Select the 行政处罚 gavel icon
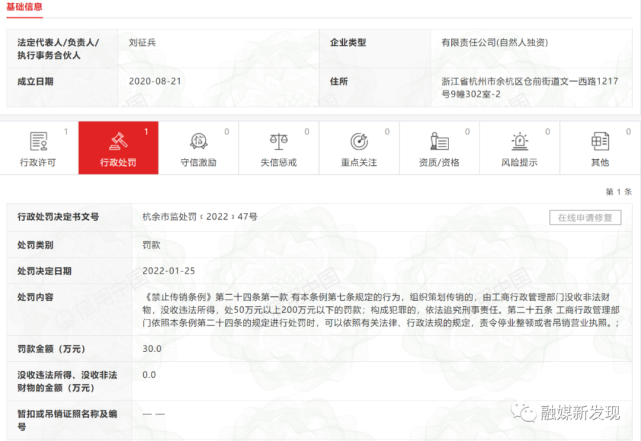Screen dimensions: 641x441 click(118, 141)
